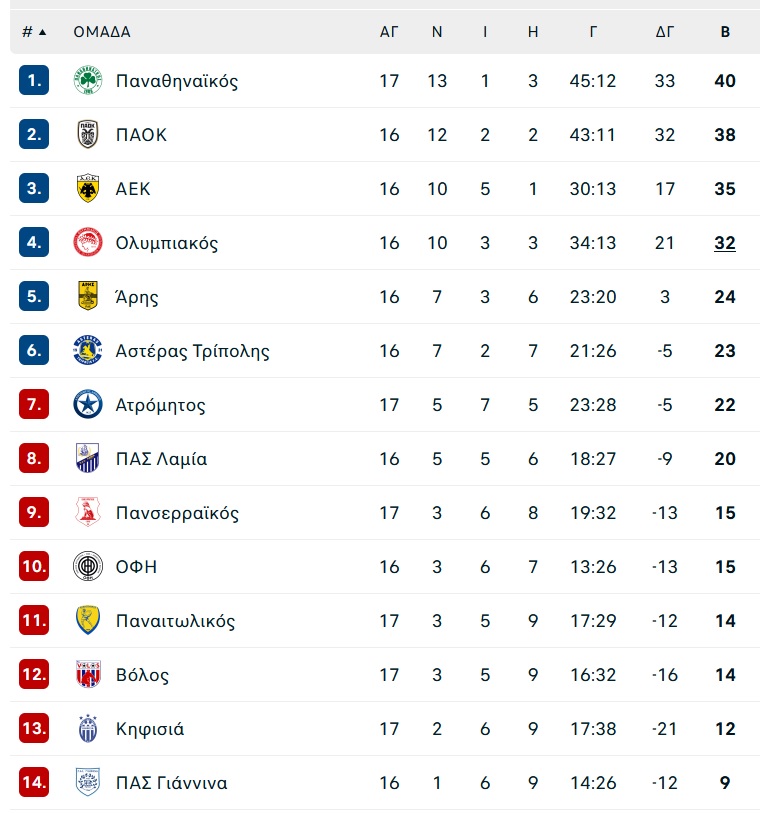Click the Panathinaikos green clover crest
Screen dimensions: 760x813
[x=88, y=80]
